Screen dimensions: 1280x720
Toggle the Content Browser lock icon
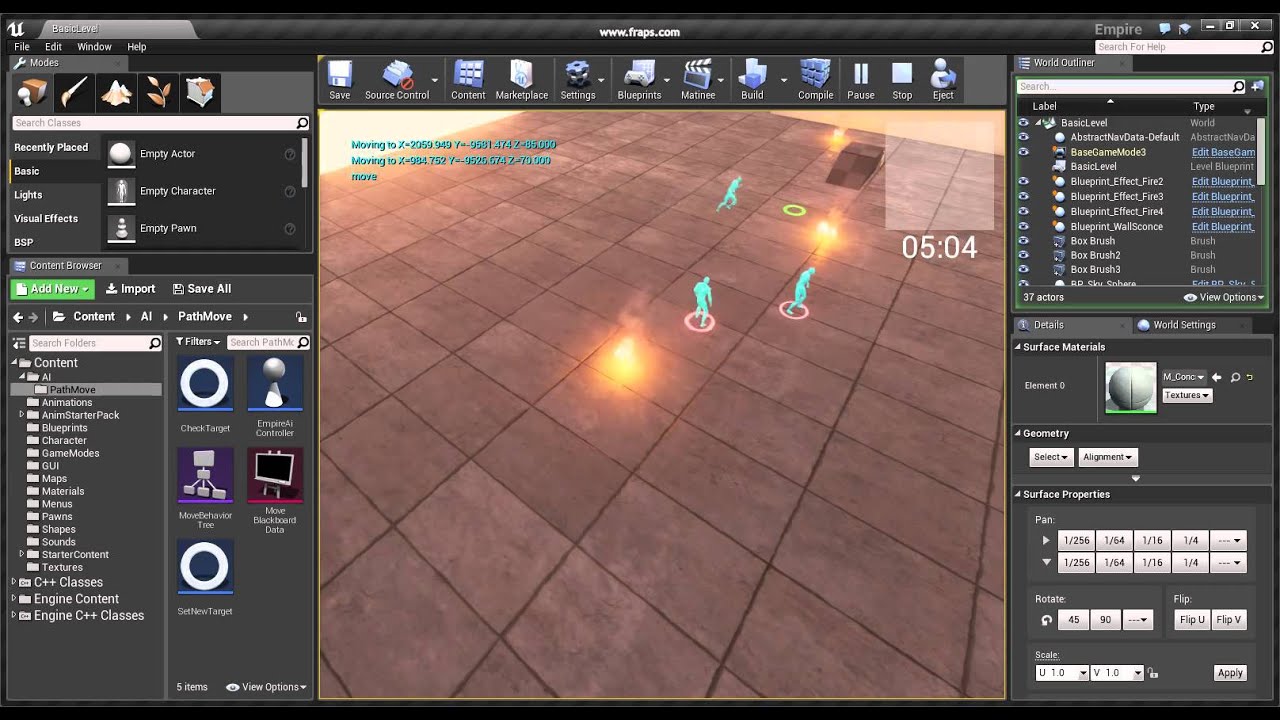click(x=301, y=317)
